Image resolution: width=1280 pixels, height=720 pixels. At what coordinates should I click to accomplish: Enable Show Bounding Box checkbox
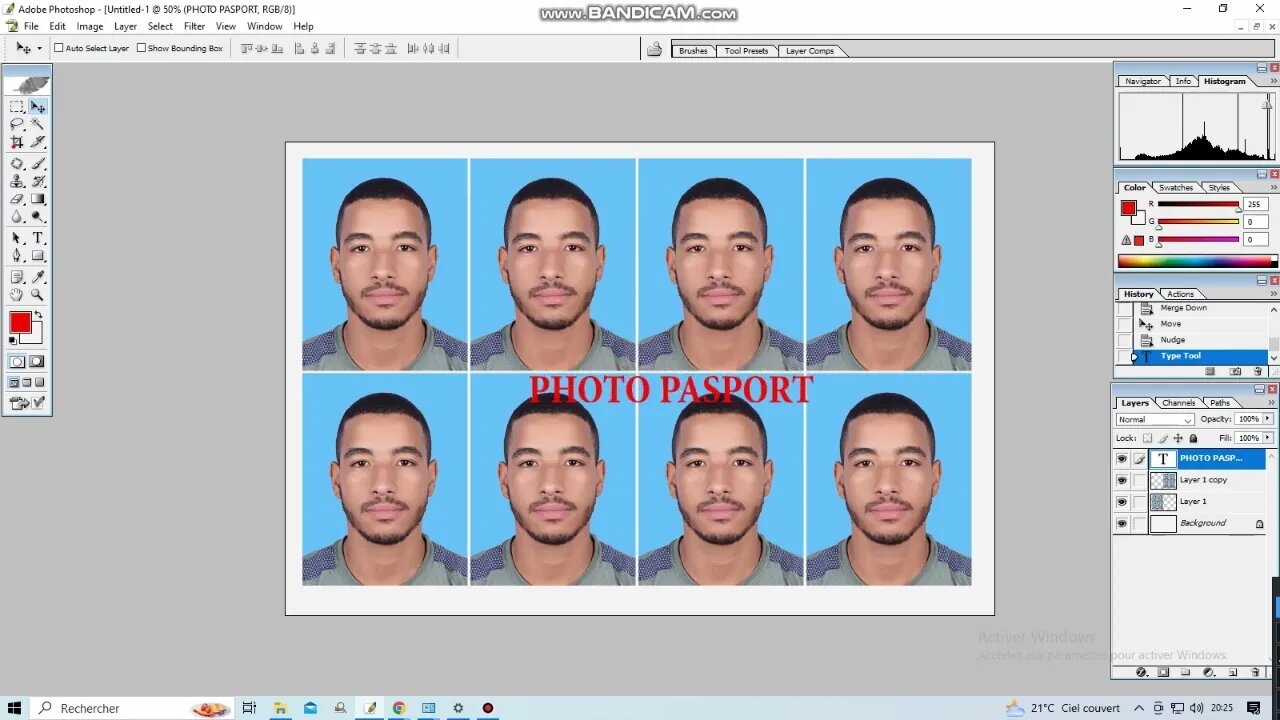(141, 48)
